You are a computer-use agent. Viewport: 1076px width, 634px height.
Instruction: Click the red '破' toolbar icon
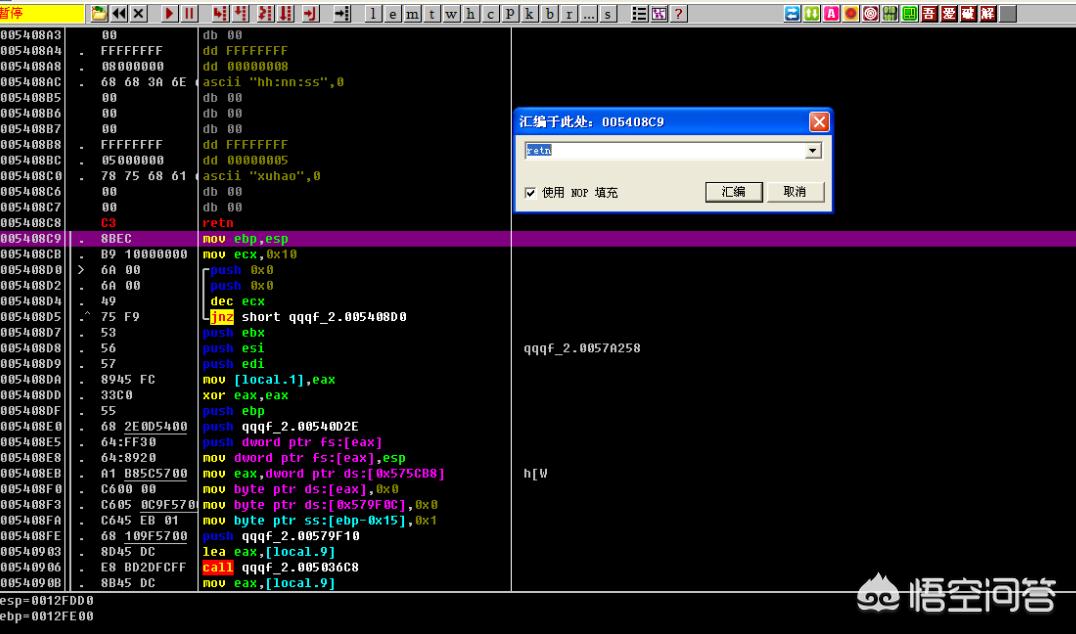(969, 13)
